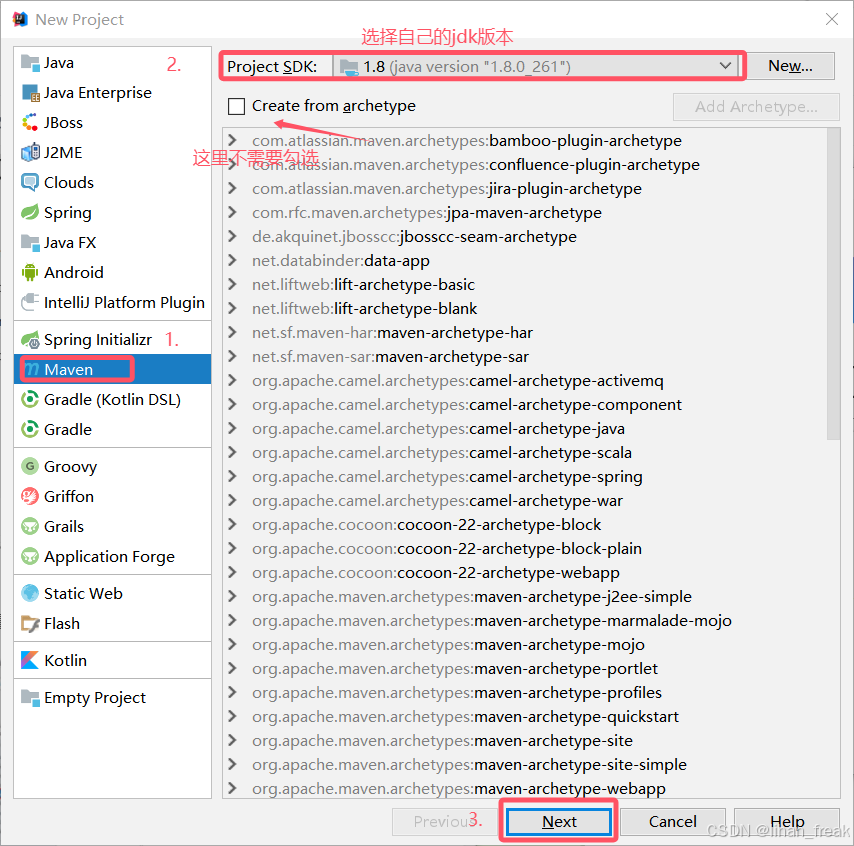Switch to the Spring Initializr label
This screenshot has width=854, height=846.
[x=98, y=340]
